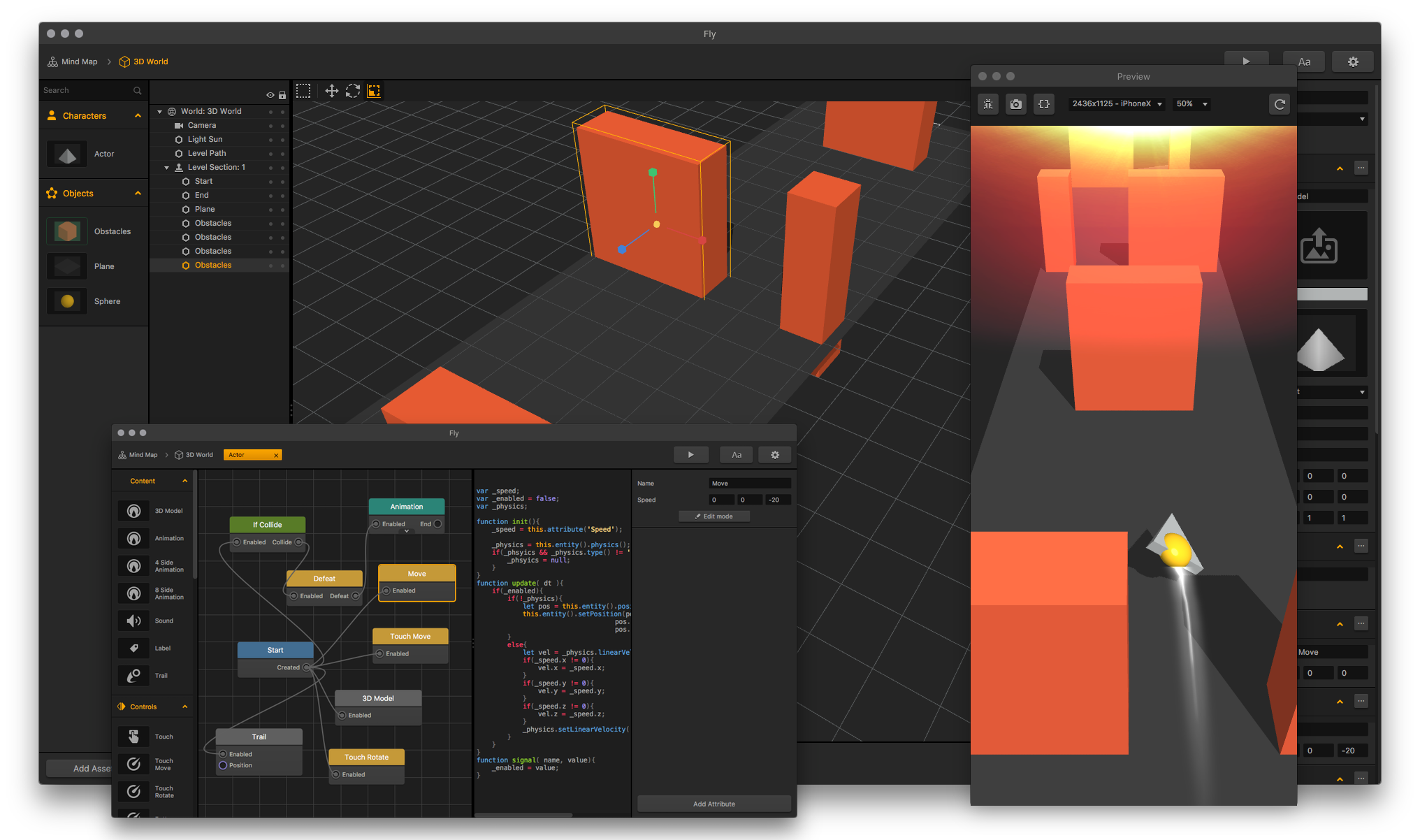1420x840 pixels.
Task: Pick the 3D Model content icon
Action: pyautogui.click(x=133, y=511)
